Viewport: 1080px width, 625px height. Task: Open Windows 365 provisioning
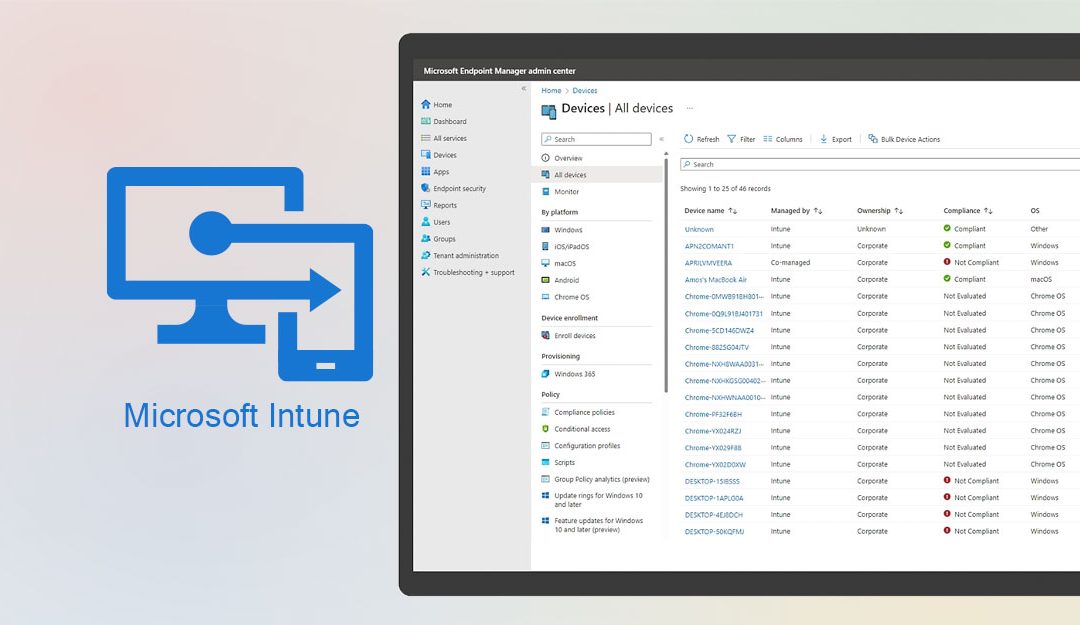[568, 374]
